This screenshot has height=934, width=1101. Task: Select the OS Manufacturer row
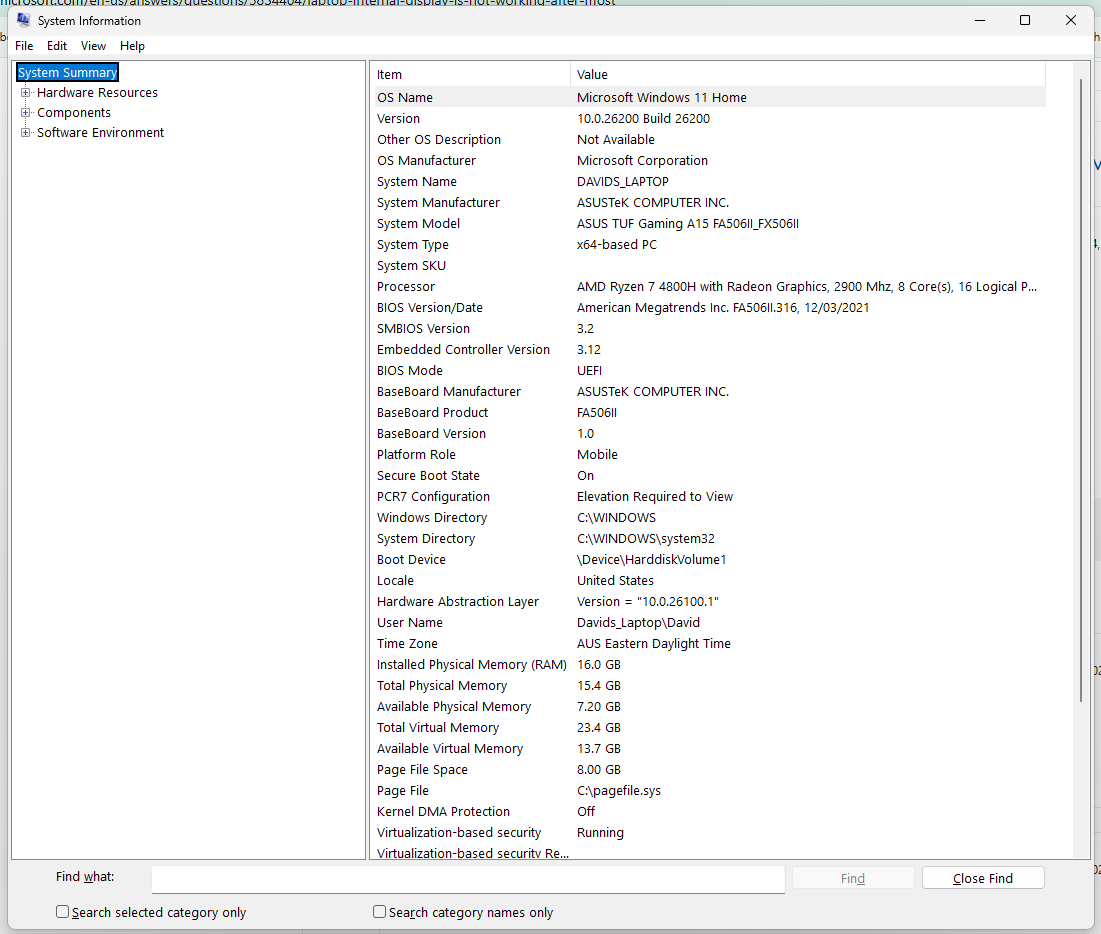[708, 161]
